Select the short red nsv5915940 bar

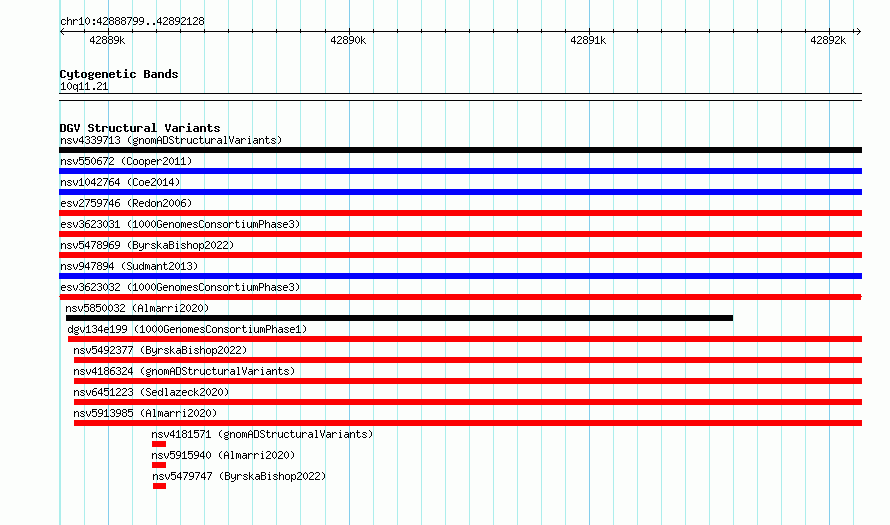pos(159,465)
